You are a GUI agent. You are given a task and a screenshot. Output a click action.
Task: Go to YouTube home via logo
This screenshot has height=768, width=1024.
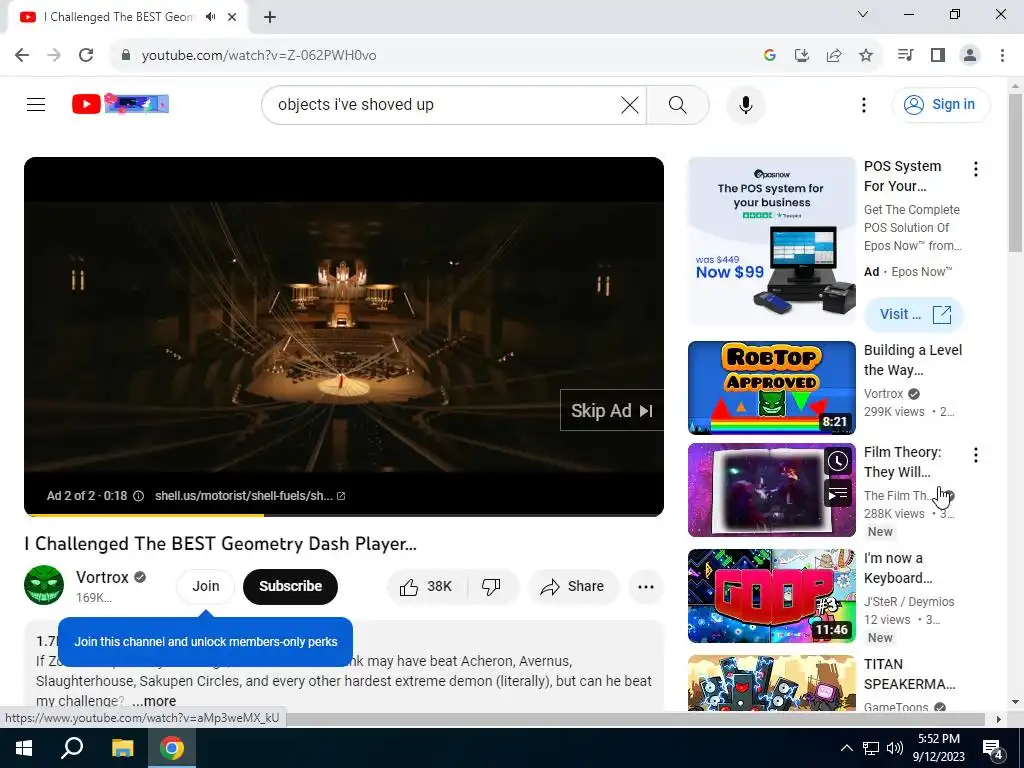tap(120, 104)
